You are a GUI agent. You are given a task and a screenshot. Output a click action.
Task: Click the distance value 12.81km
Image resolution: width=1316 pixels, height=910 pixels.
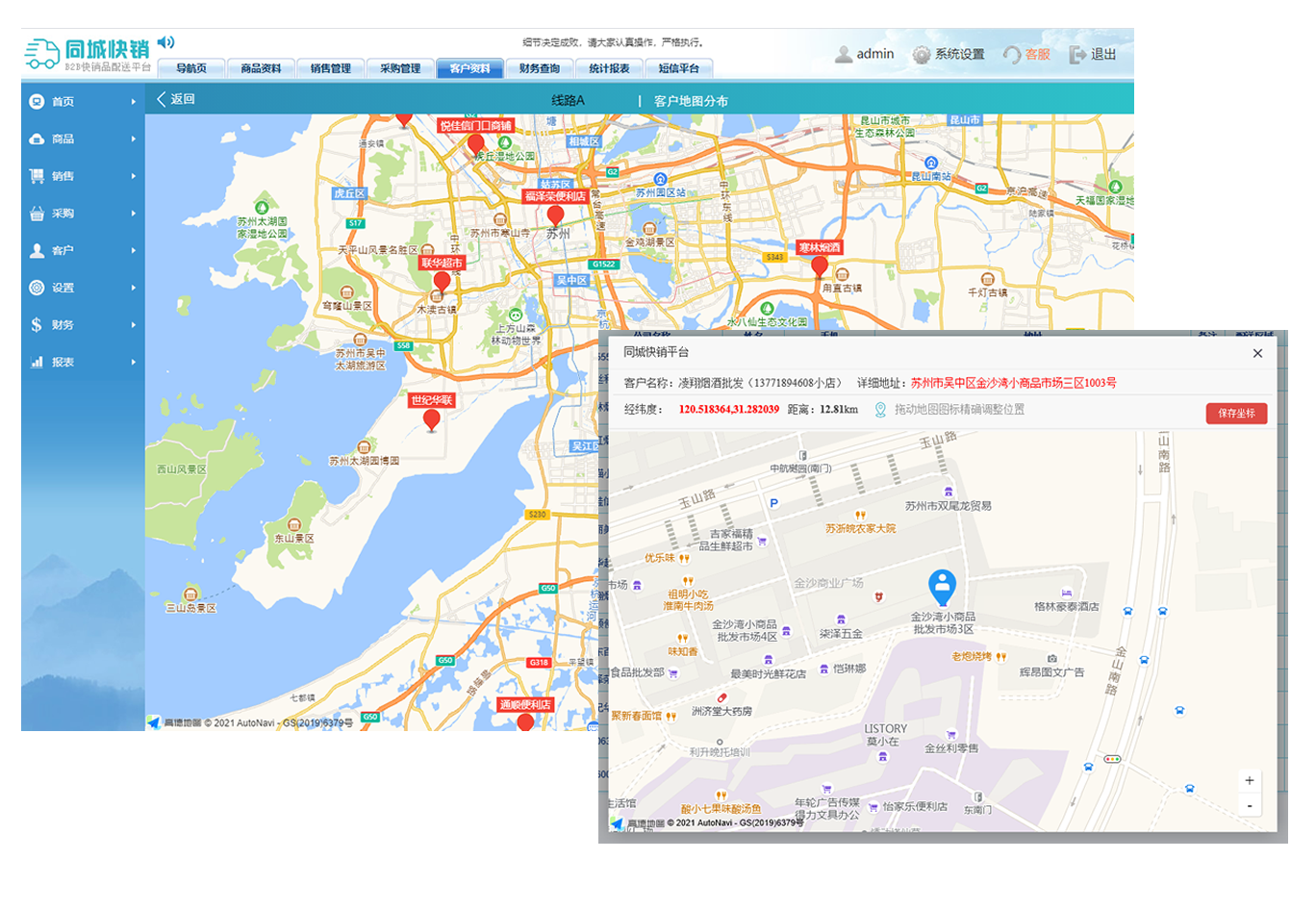coord(839,410)
